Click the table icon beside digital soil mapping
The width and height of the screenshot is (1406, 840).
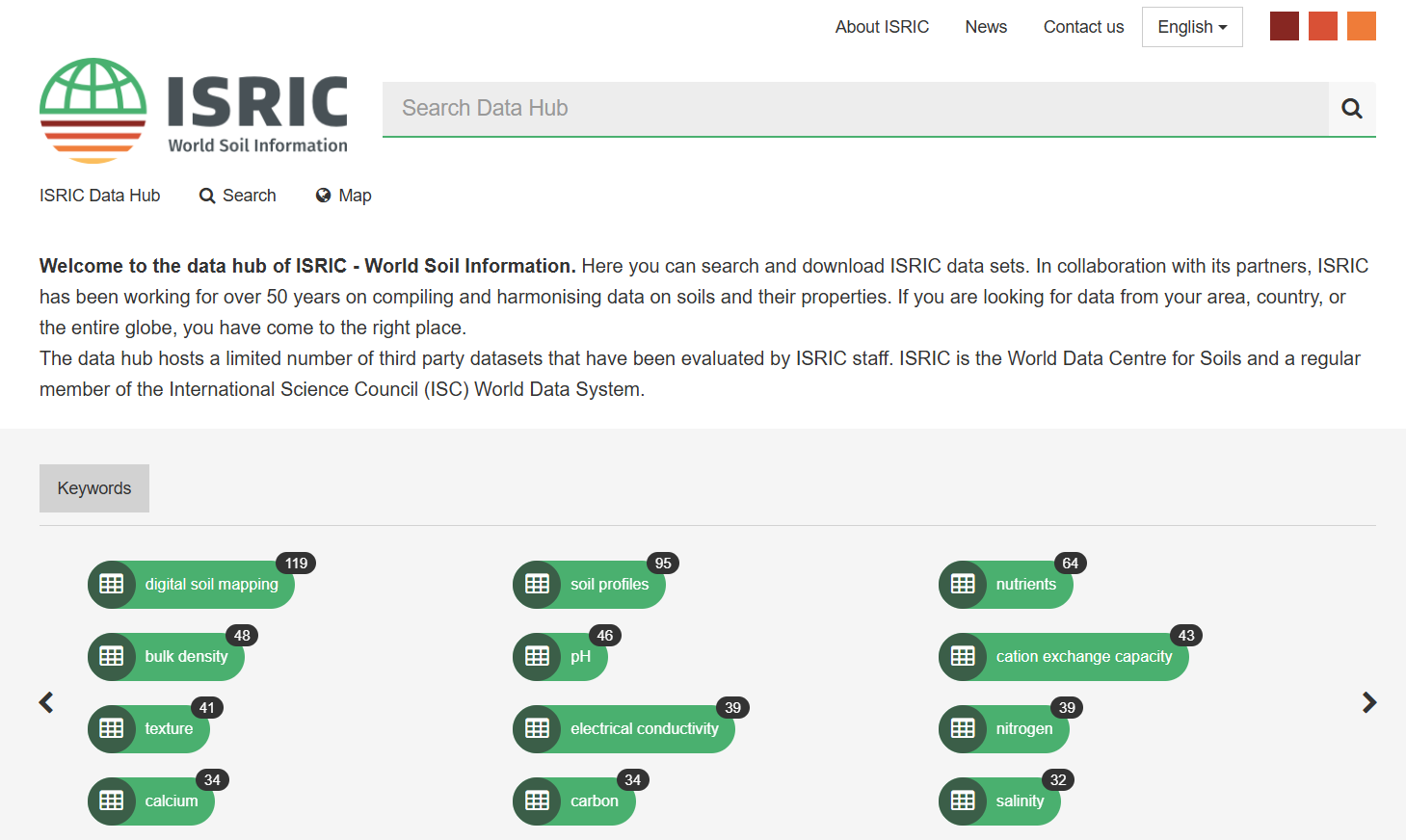(112, 585)
